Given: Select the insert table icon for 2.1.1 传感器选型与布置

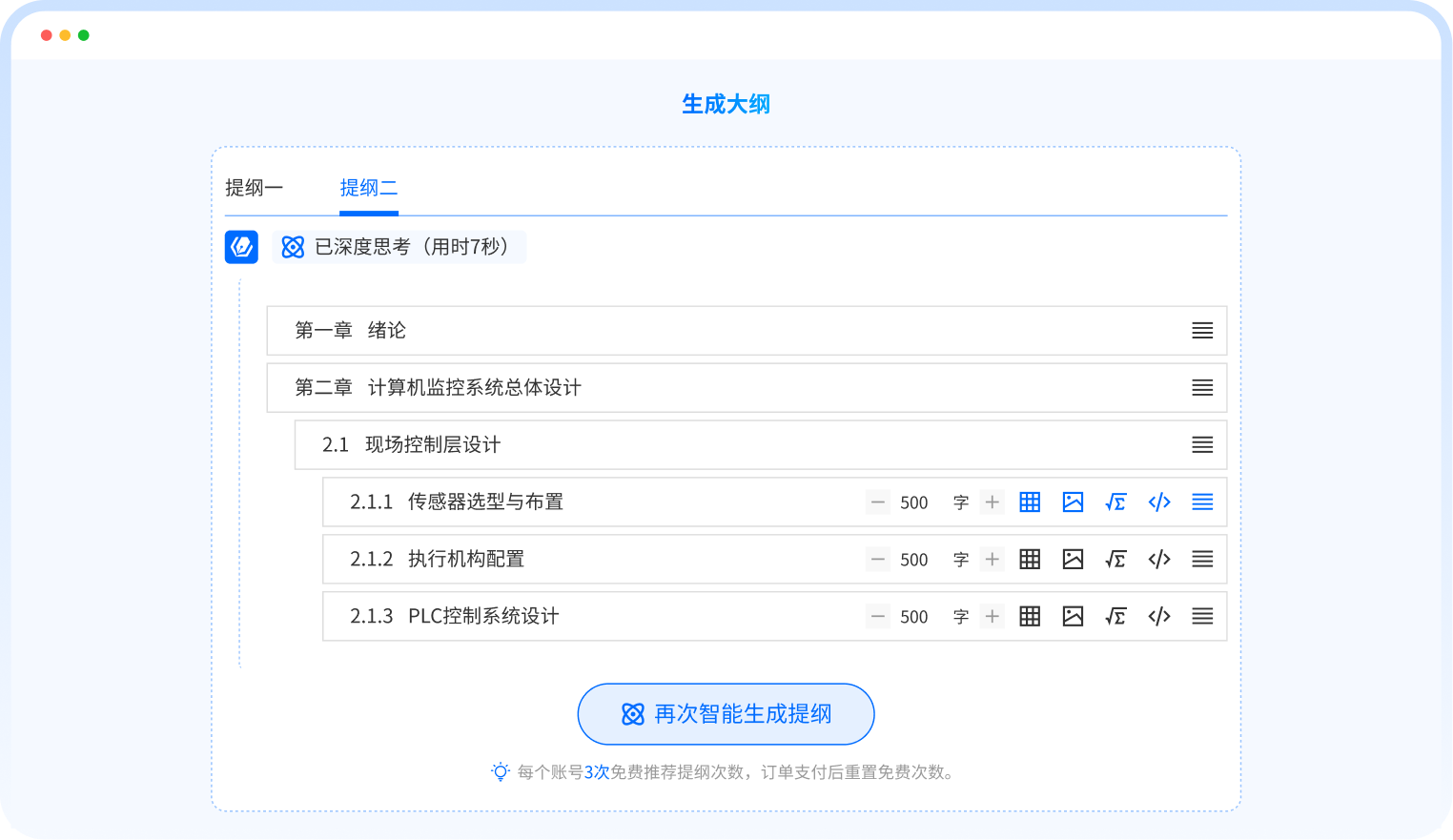Looking at the screenshot, I should pos(1030,502).
